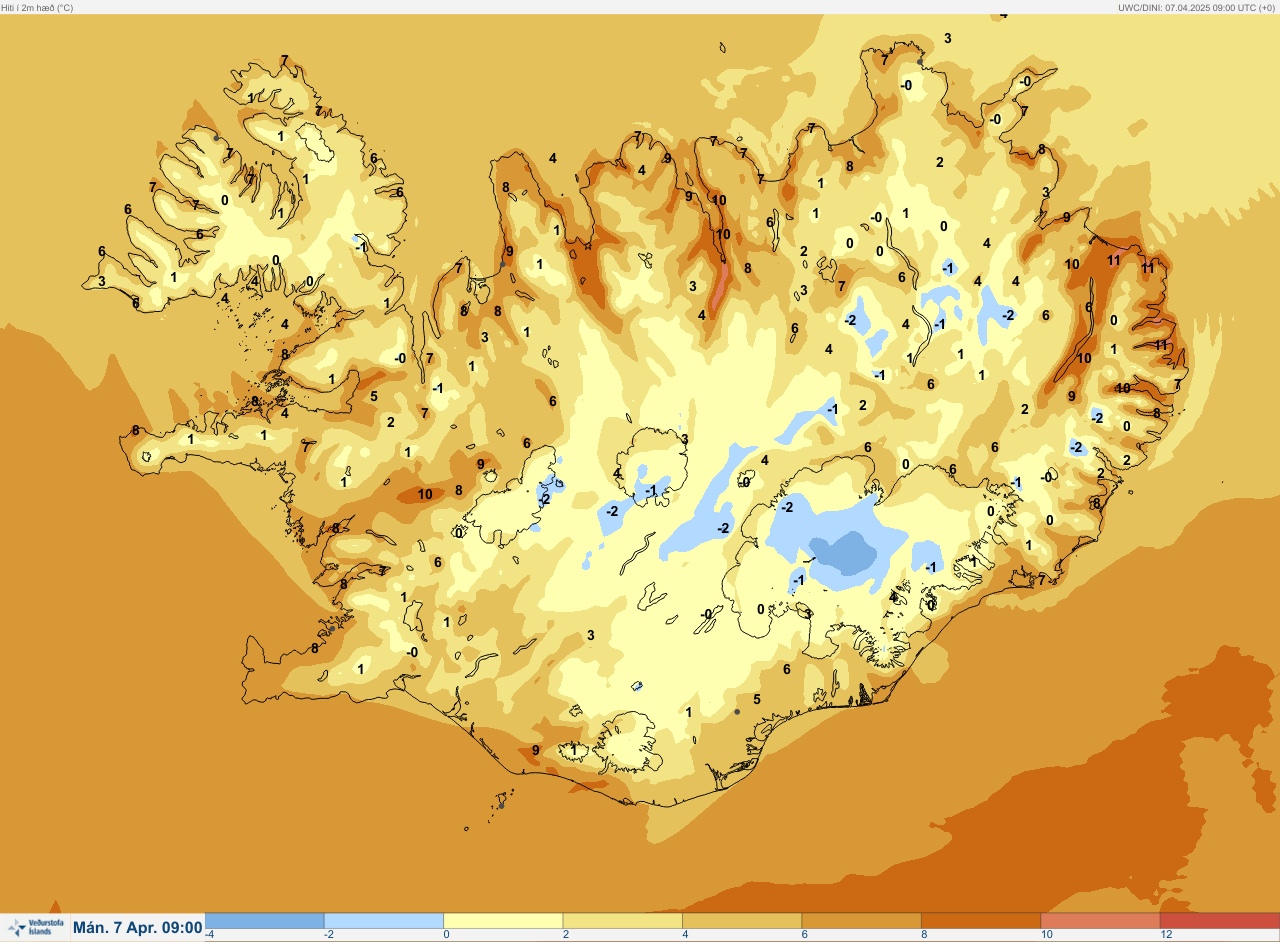Click the 'Mán. 7 Apr. 09:00' date label
1280x942 pixels.
138,927
